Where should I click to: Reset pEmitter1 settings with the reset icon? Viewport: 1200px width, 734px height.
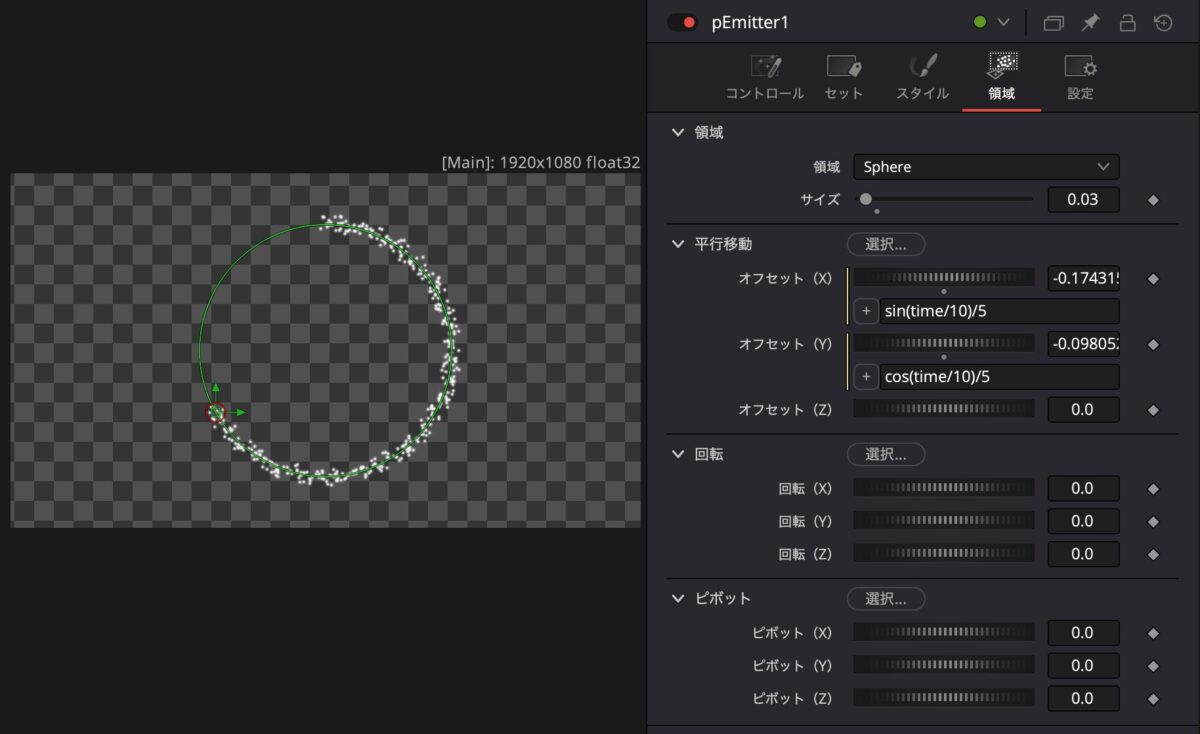click(x=1163, y=22)
